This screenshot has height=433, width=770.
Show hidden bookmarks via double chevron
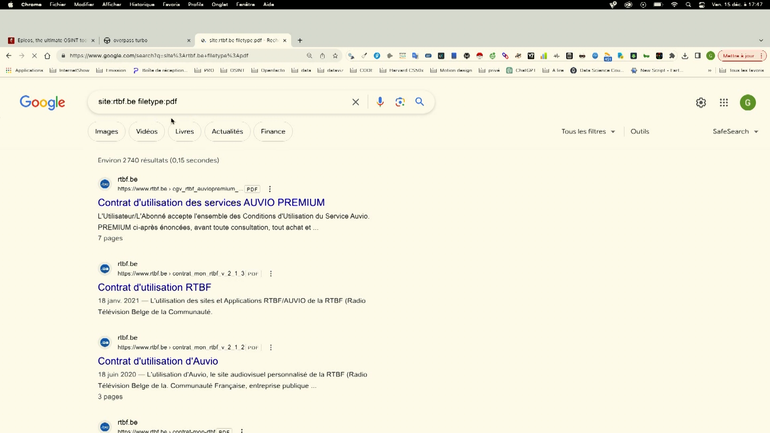point(709,70)
